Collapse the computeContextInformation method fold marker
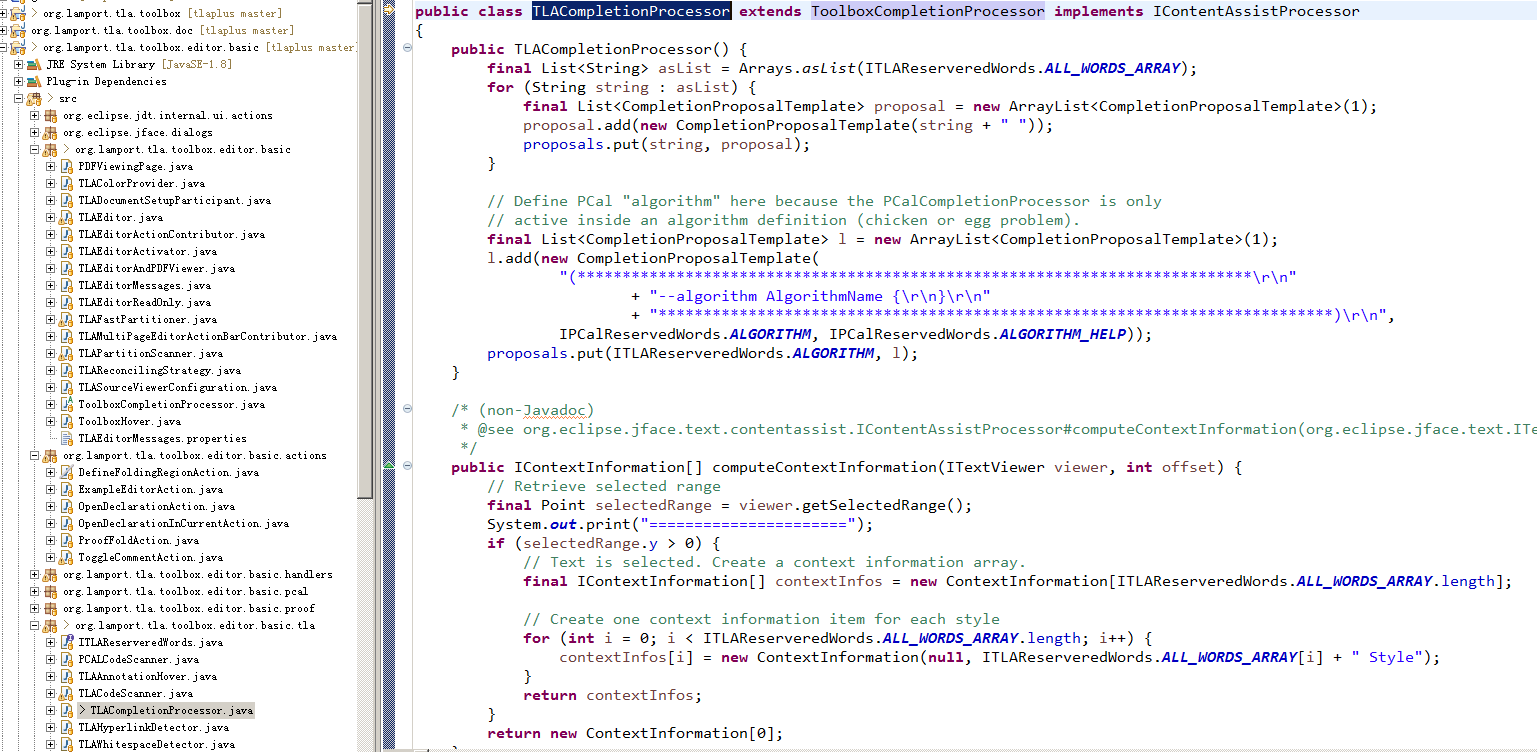 [407, 466]
